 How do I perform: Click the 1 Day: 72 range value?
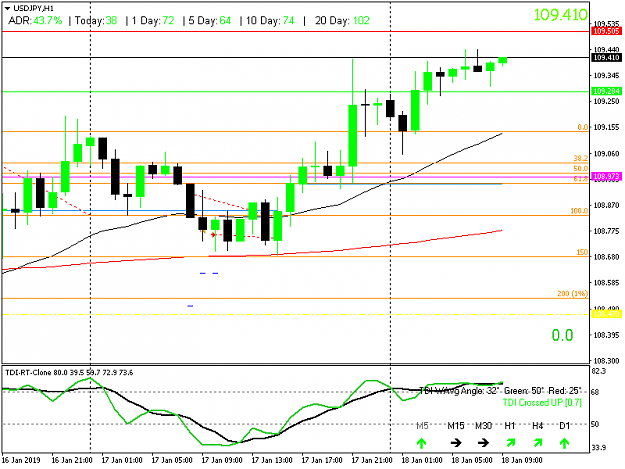(x=153, y=20)
